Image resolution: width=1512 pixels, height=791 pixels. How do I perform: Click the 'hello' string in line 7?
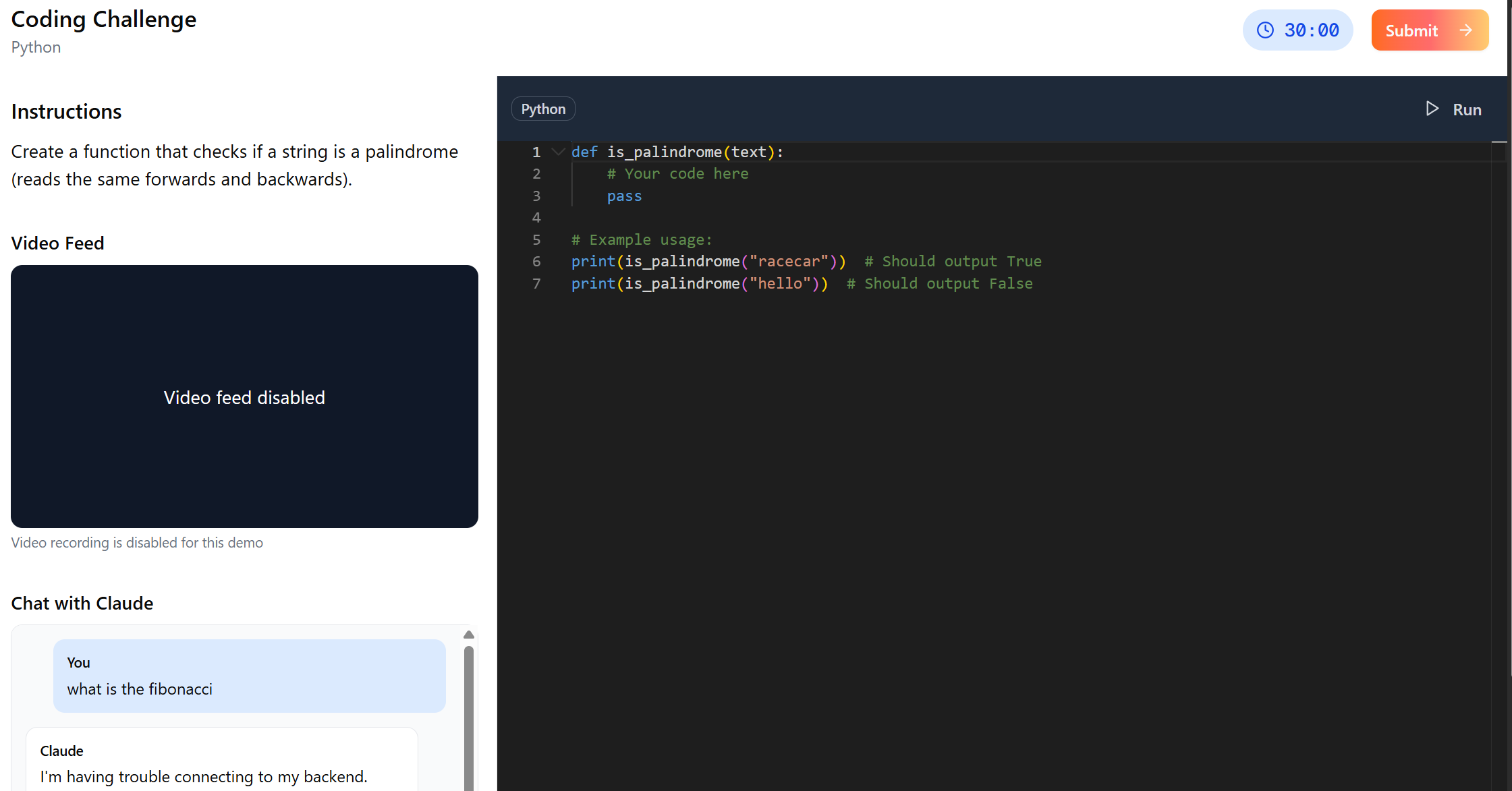coord(779,284)
